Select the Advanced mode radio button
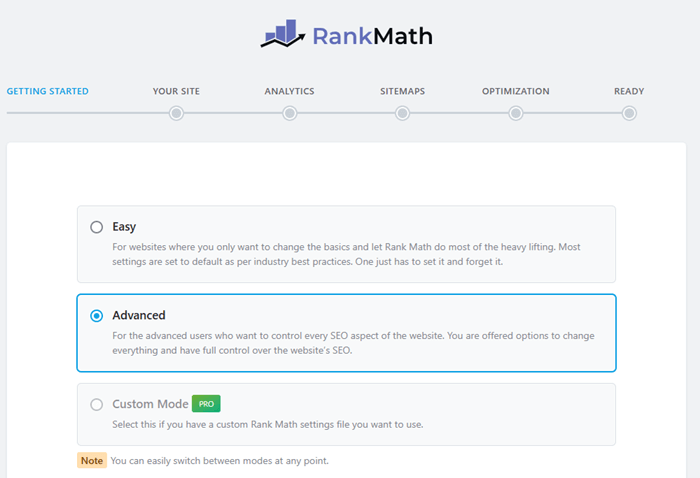This screenshot has width=700, height=478. coord(96,316)
